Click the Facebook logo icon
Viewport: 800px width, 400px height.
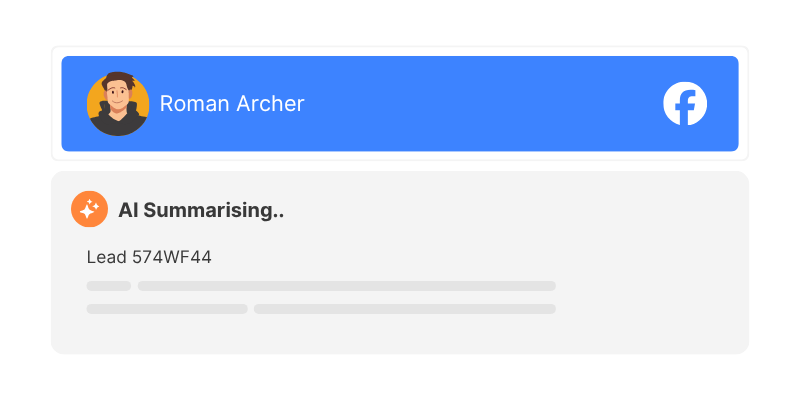pos(685,104)
